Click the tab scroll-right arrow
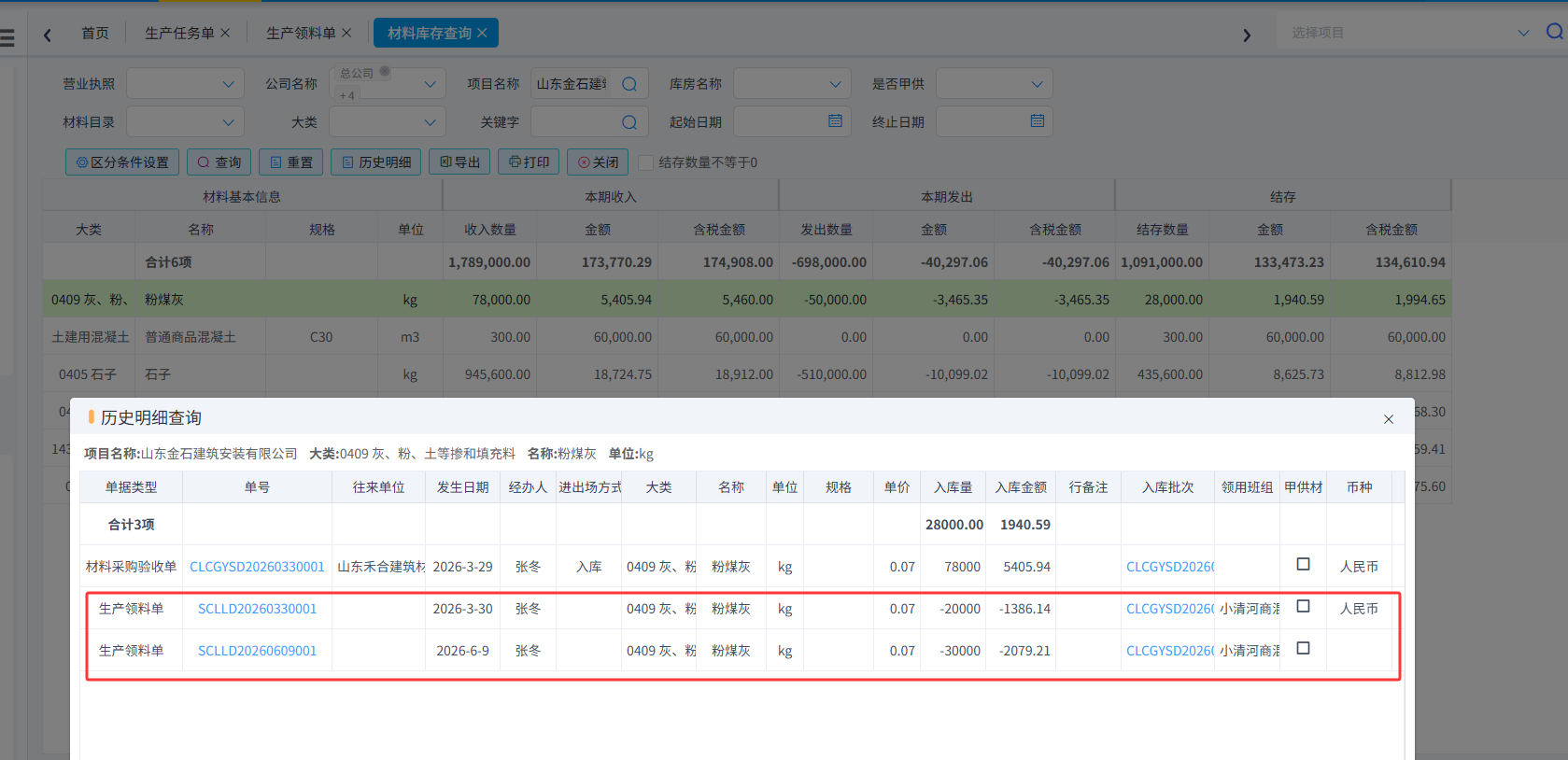The height and width of the screenshot is (760, 1568). pyautogui.click(x=1247, y=35)
